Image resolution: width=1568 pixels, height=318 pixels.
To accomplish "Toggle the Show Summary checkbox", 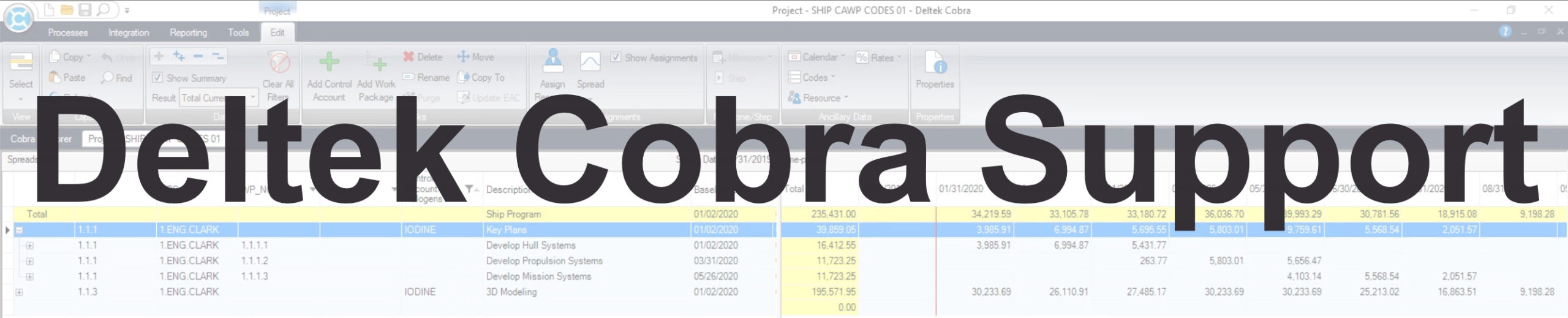I will click(157, 78).
